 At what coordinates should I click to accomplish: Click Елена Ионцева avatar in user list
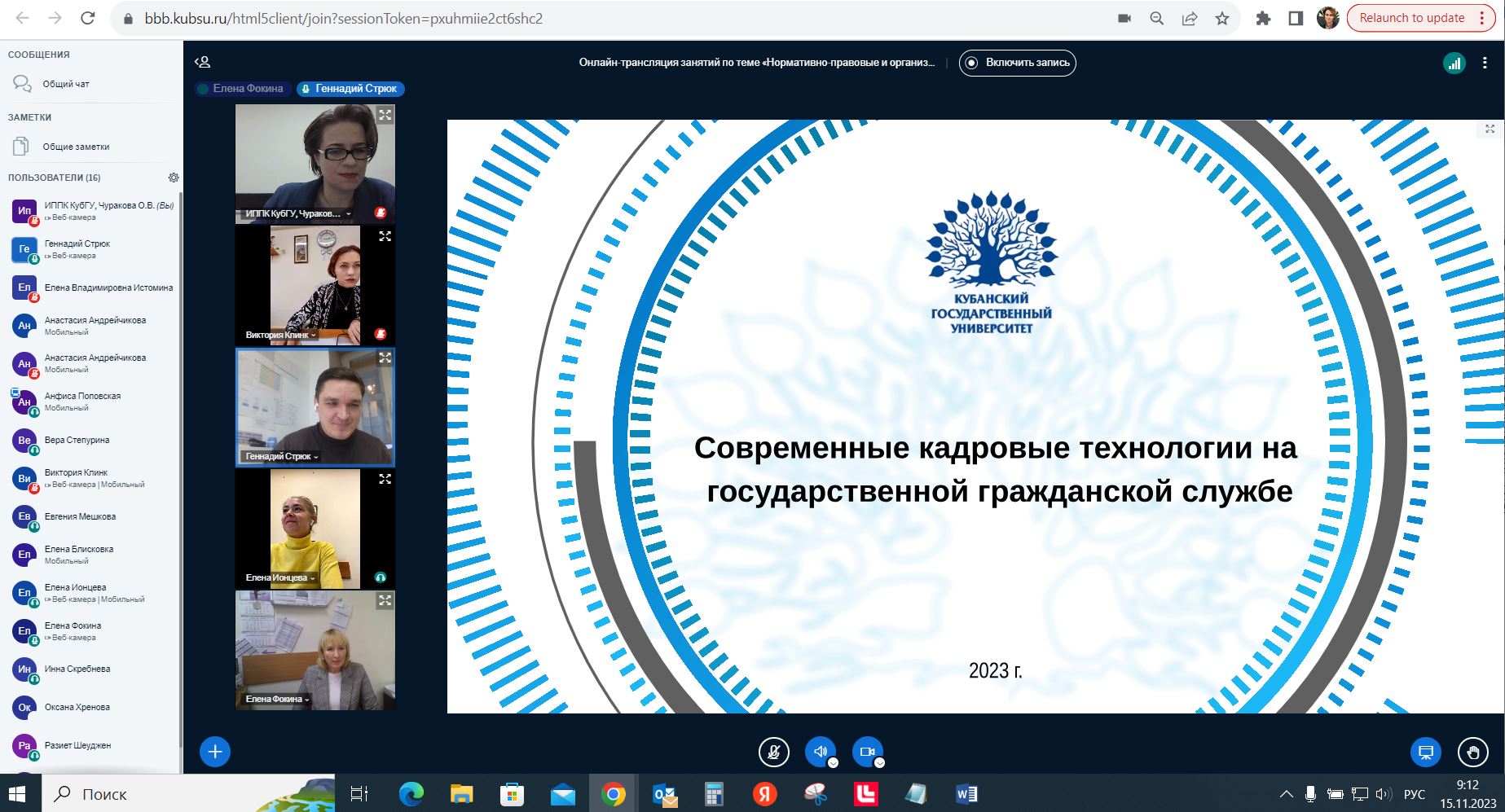tap(24, 592)
